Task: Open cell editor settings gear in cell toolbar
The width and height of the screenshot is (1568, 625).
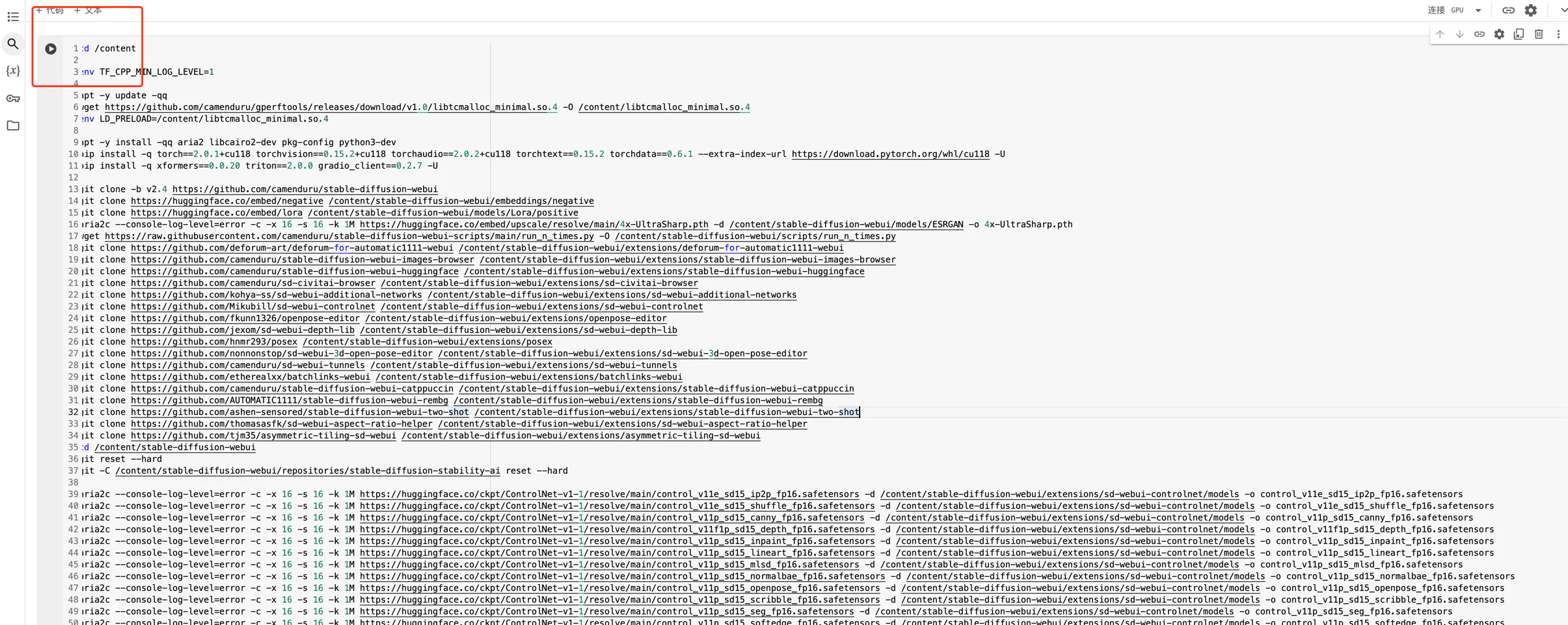Action: (x=1499, y=35)
